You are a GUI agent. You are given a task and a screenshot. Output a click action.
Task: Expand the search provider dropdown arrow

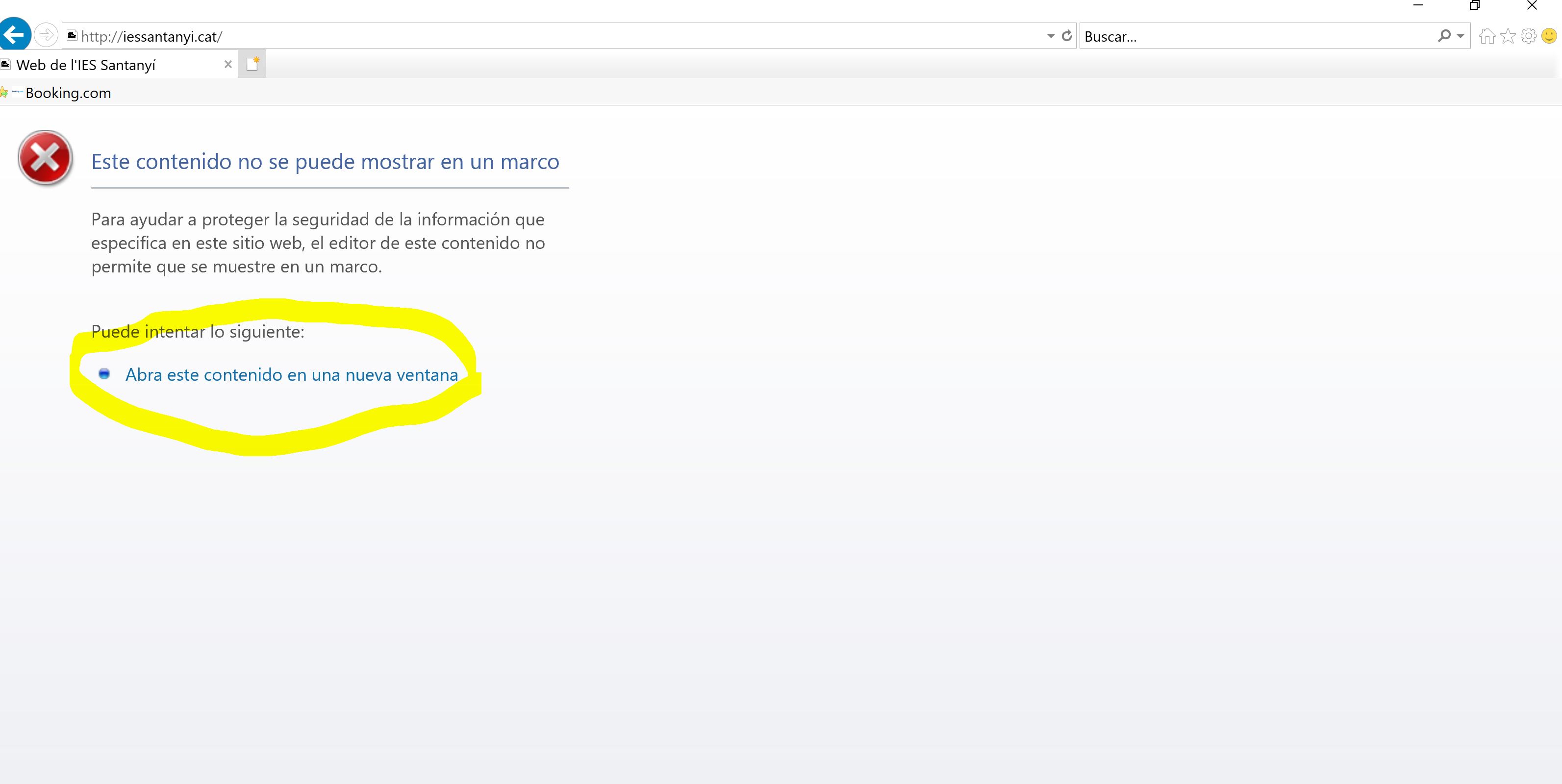1460,36
